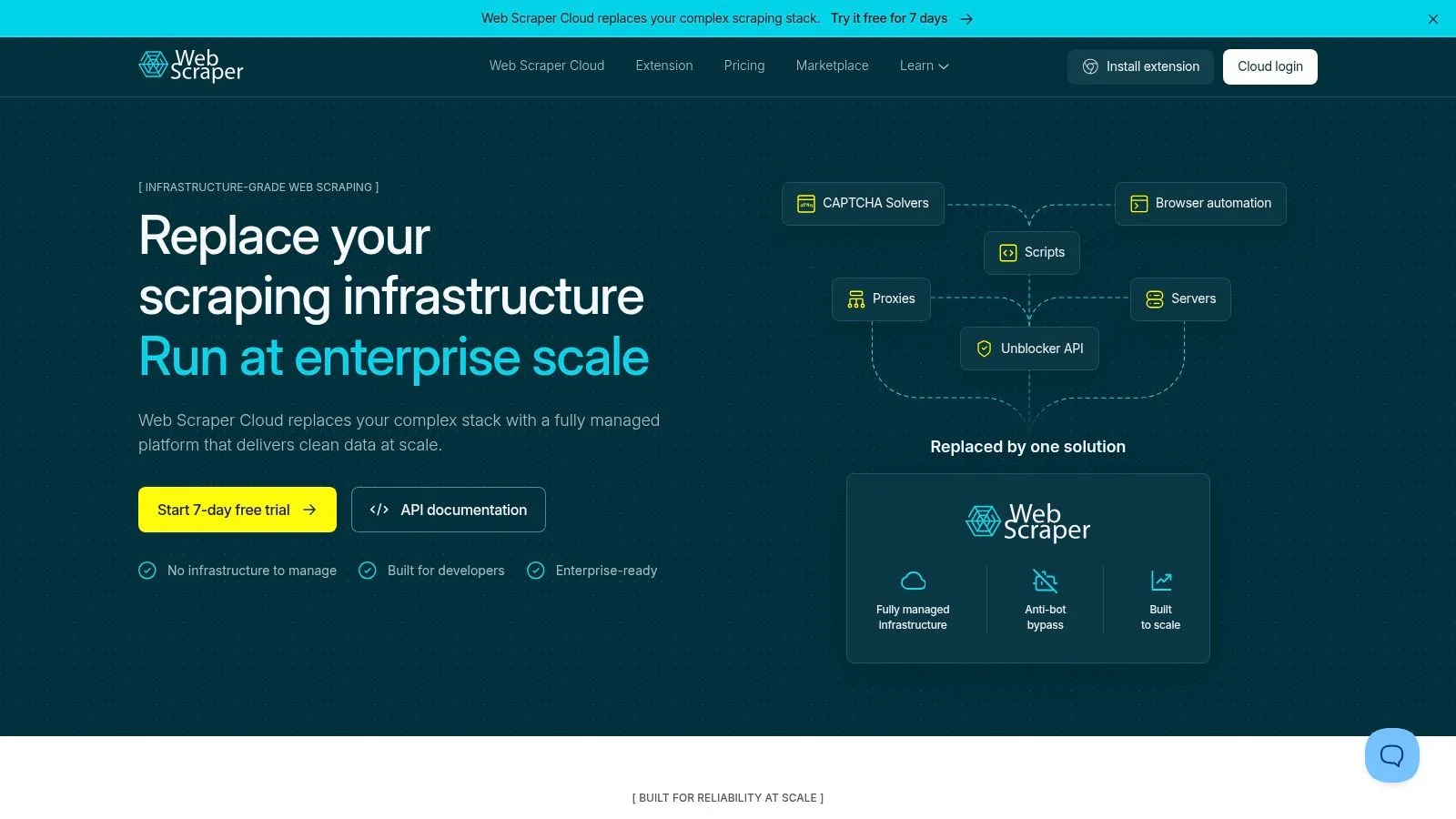Start the 7-day free trial

(238, 510)
